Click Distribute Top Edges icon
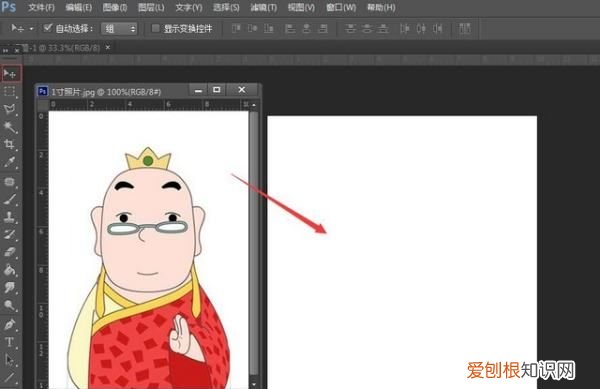This screenshot has width=600, height=389. pyautogui.click(x=350, y=28)
